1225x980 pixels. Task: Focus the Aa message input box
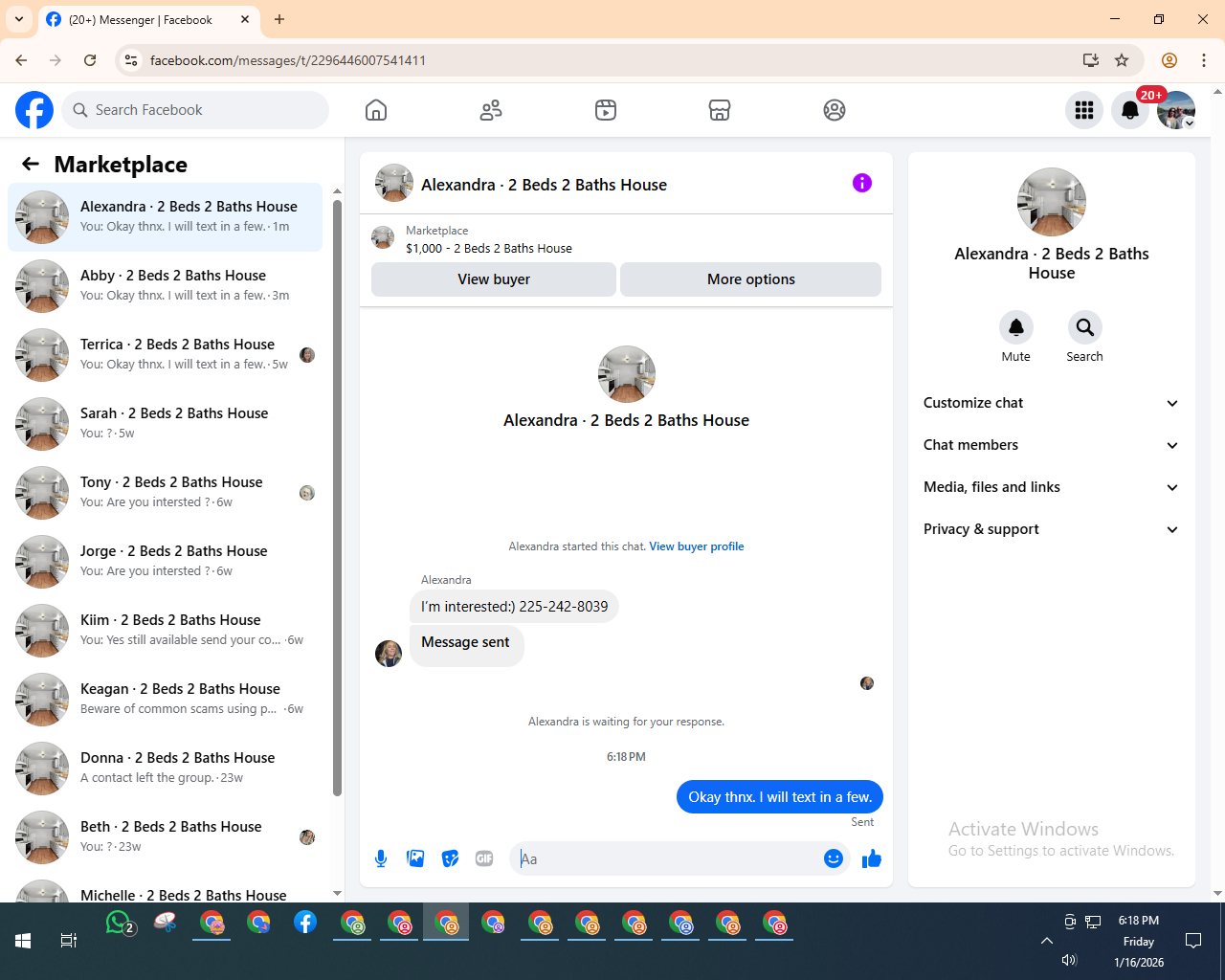click(x=666, y=858)
